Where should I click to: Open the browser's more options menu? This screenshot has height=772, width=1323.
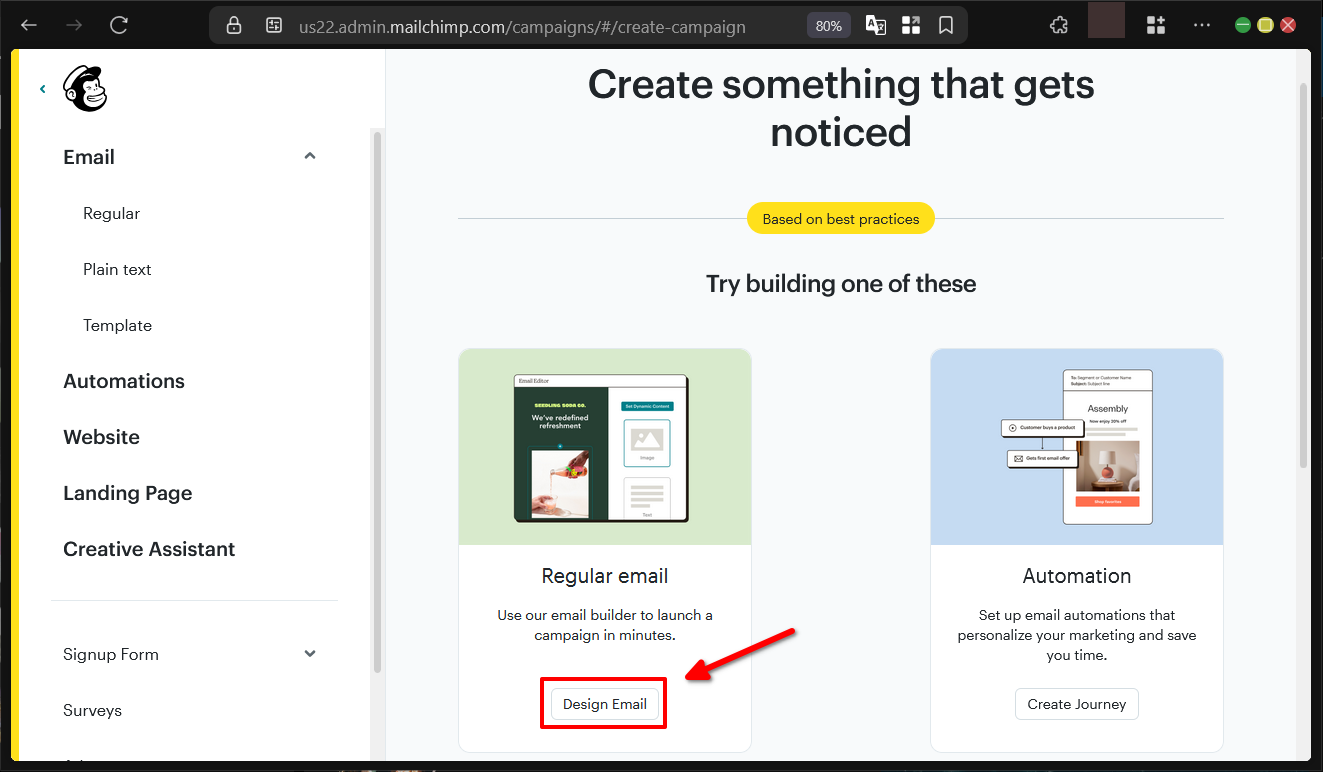(x=1201, y=24)
